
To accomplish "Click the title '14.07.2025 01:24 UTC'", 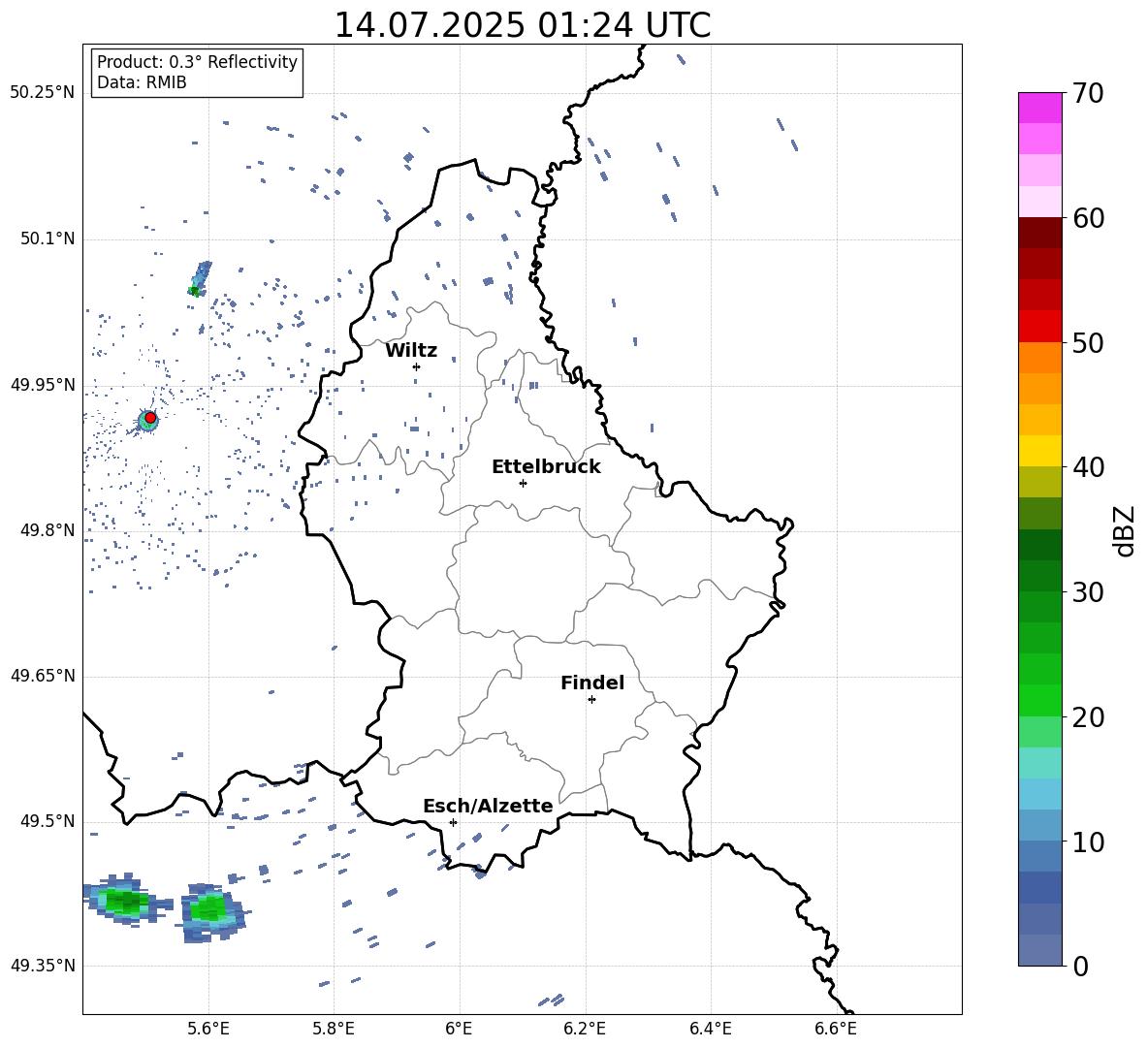I will 522,25.
